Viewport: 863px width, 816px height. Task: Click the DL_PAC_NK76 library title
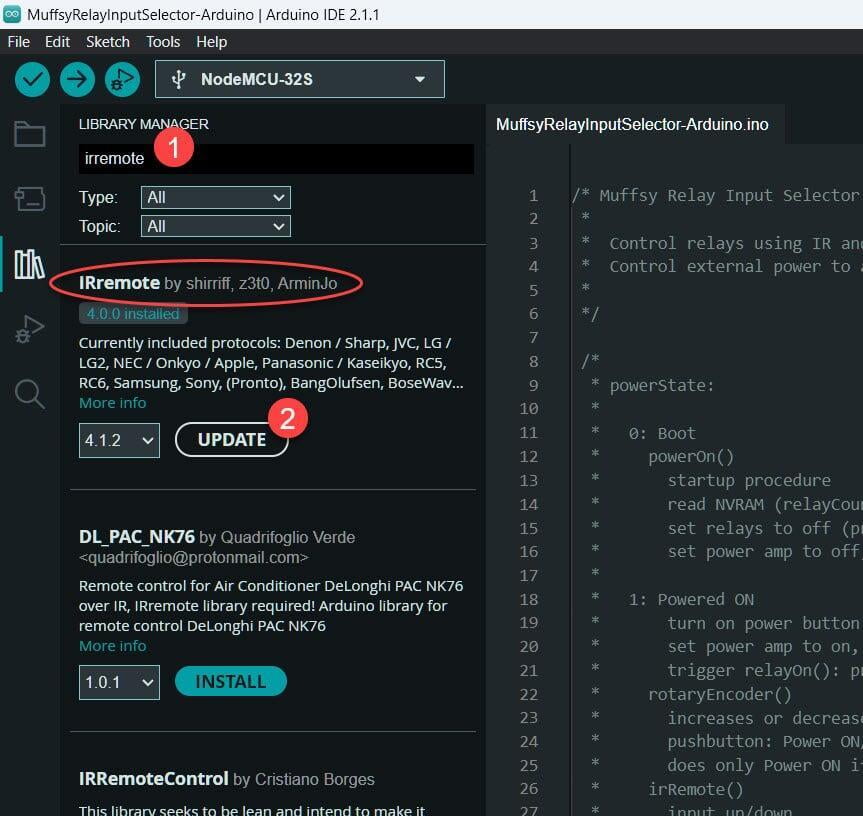coord(137,536)
